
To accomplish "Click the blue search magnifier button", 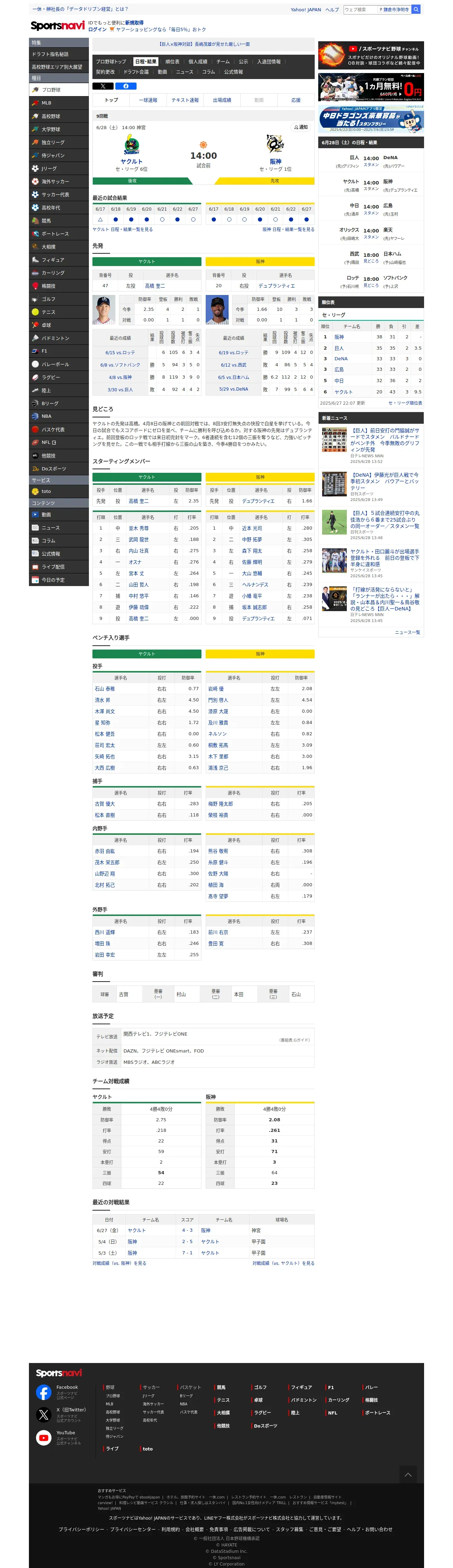I will click(416, 9).
